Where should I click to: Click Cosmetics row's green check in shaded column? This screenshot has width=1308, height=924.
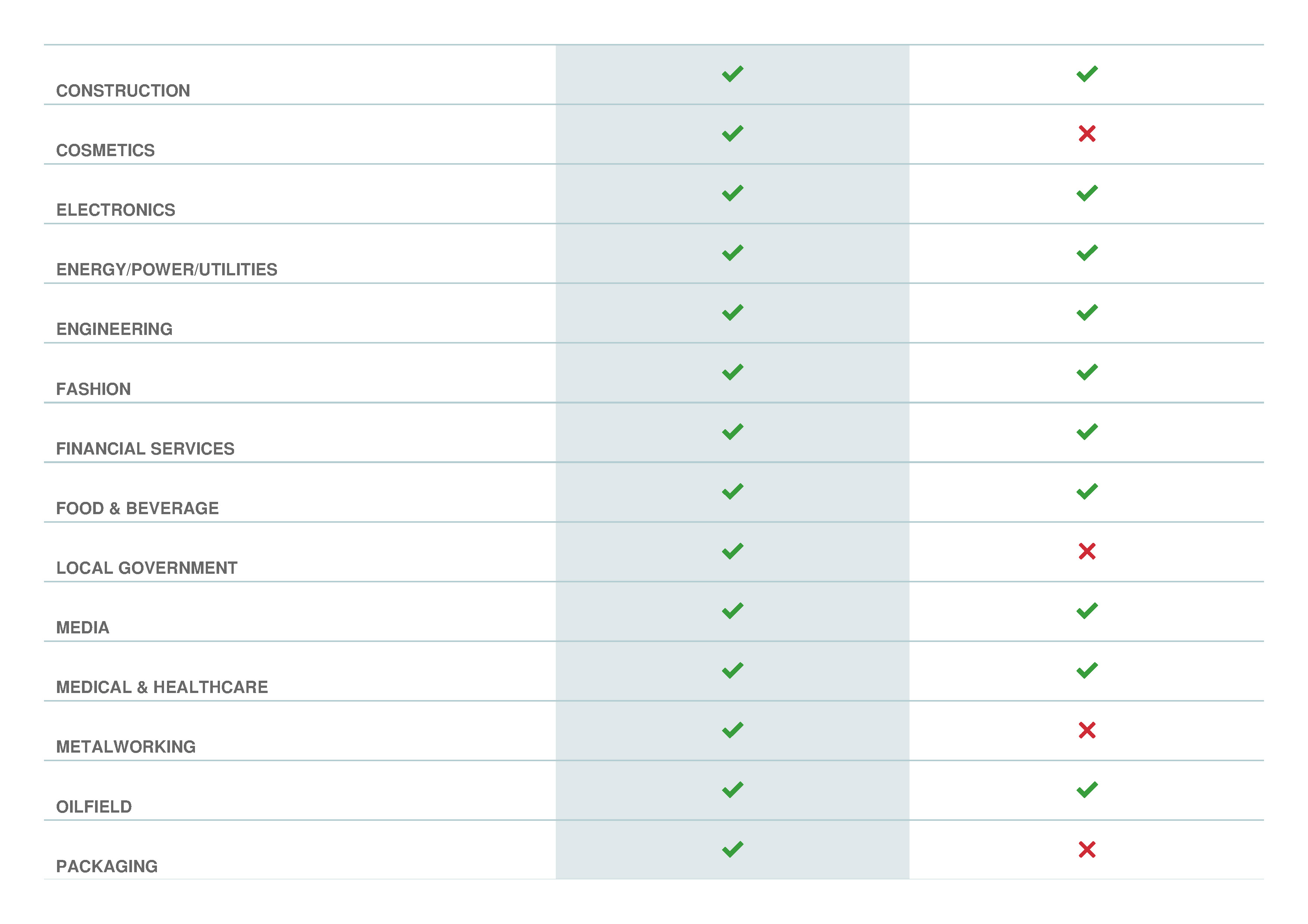click(732, 134)
